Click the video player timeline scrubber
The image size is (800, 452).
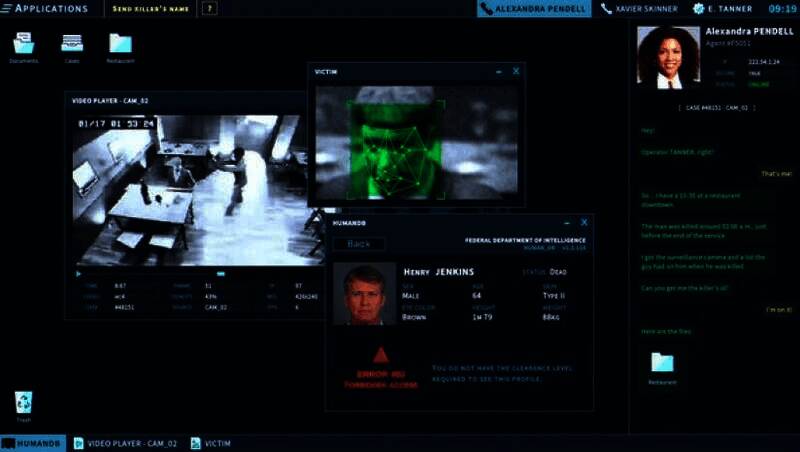[221, 273]
